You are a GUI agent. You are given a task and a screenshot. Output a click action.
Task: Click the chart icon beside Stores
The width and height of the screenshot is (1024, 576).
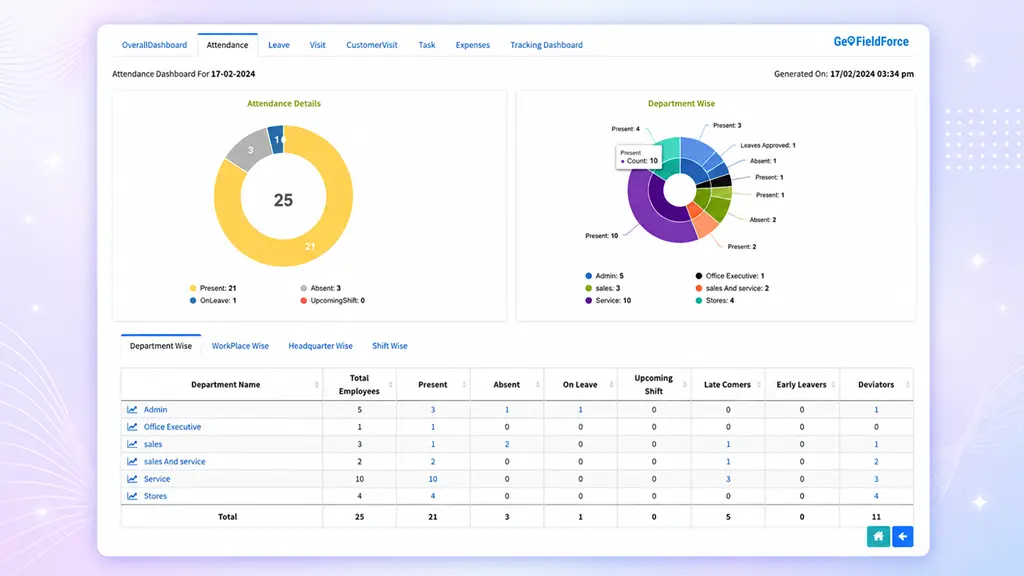pos(132,496)
